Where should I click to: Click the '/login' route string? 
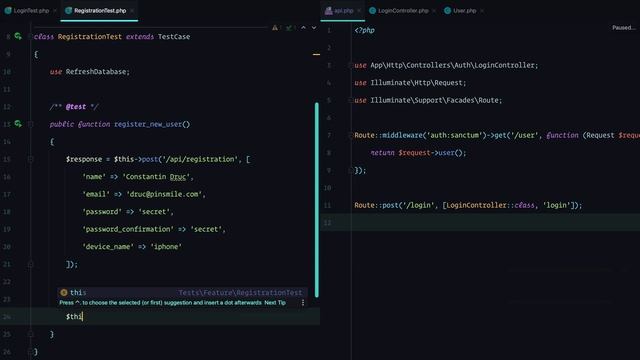click(x=418, y=205)
